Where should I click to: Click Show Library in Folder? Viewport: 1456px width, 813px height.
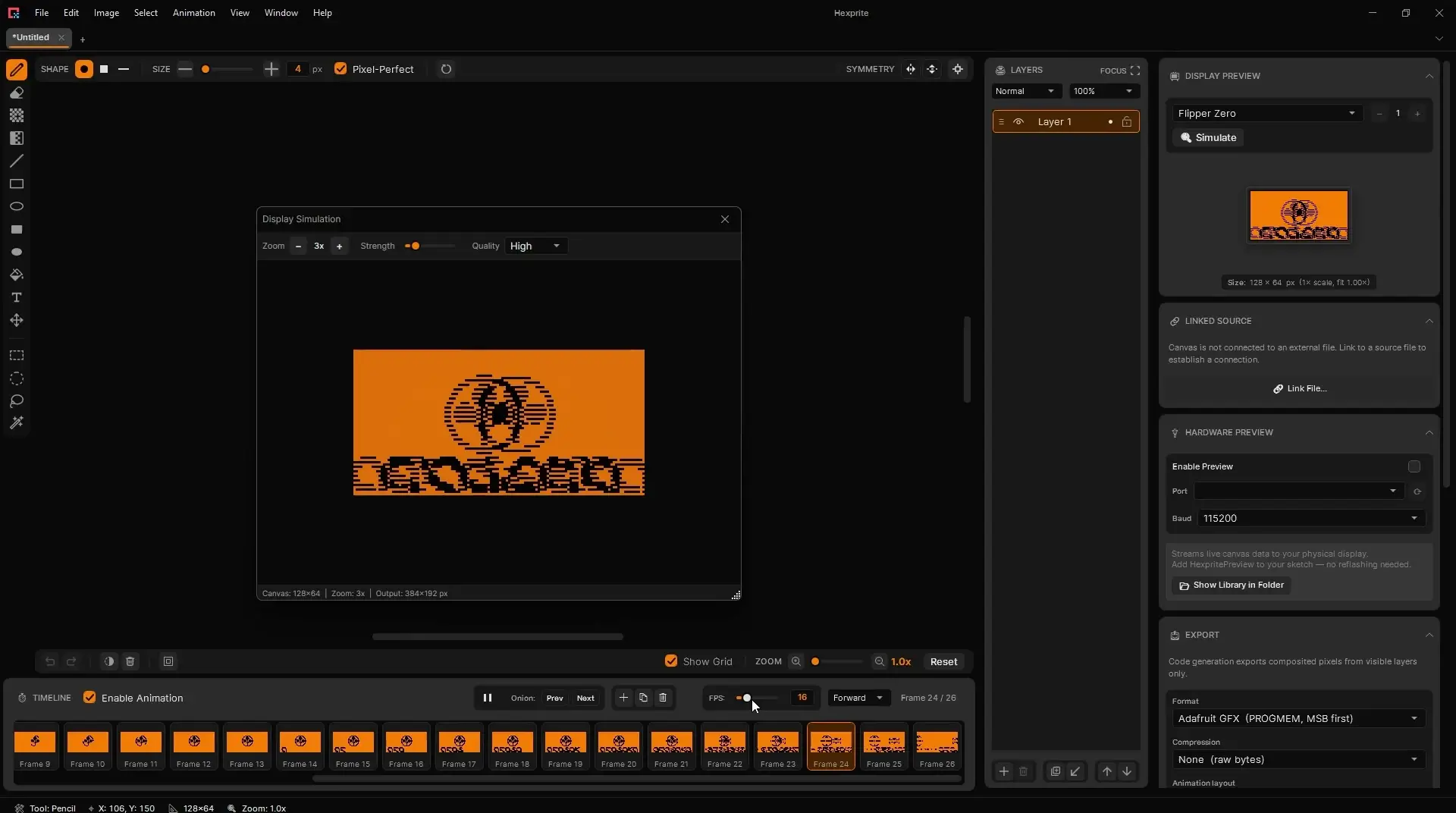[x=1232, y=585]
